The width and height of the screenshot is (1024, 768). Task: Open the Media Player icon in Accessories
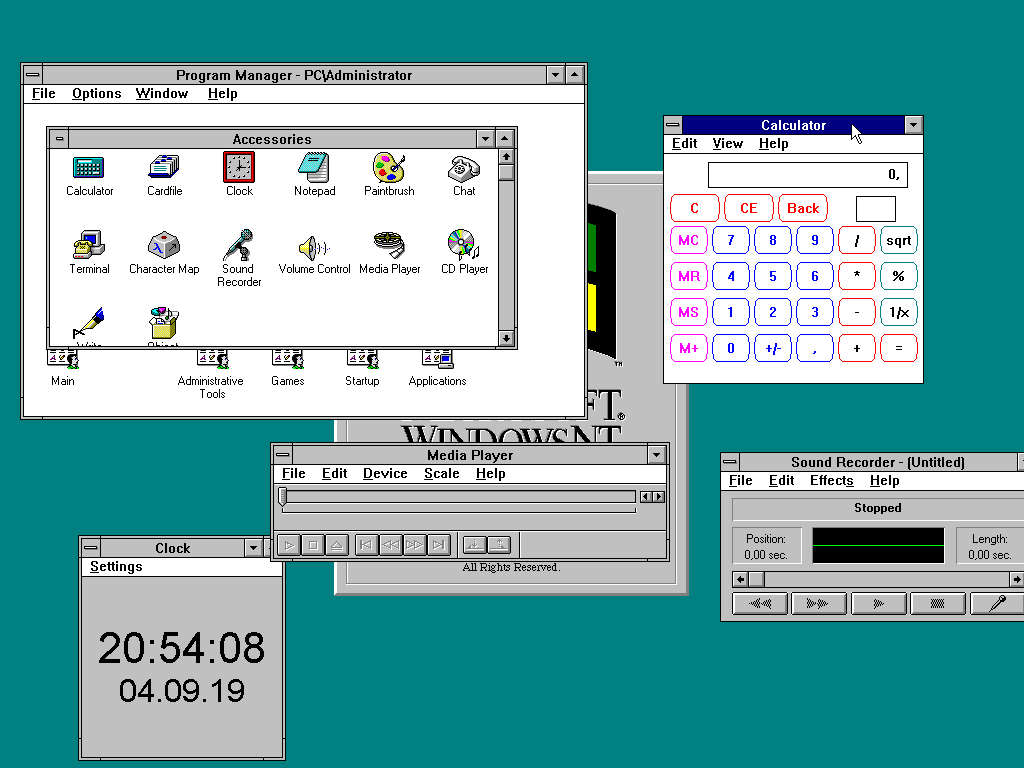(389, 245)
